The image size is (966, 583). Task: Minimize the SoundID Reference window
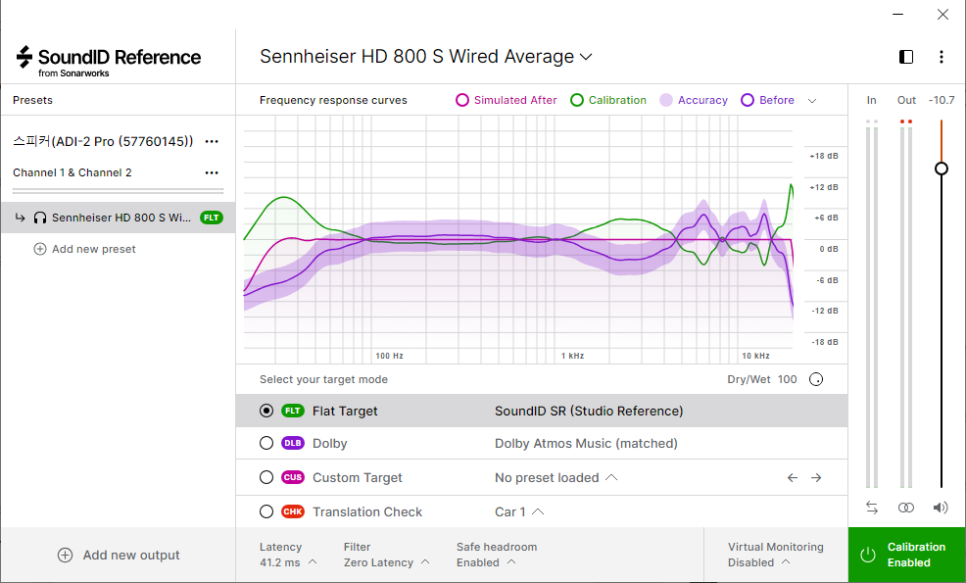pos(898,14)
